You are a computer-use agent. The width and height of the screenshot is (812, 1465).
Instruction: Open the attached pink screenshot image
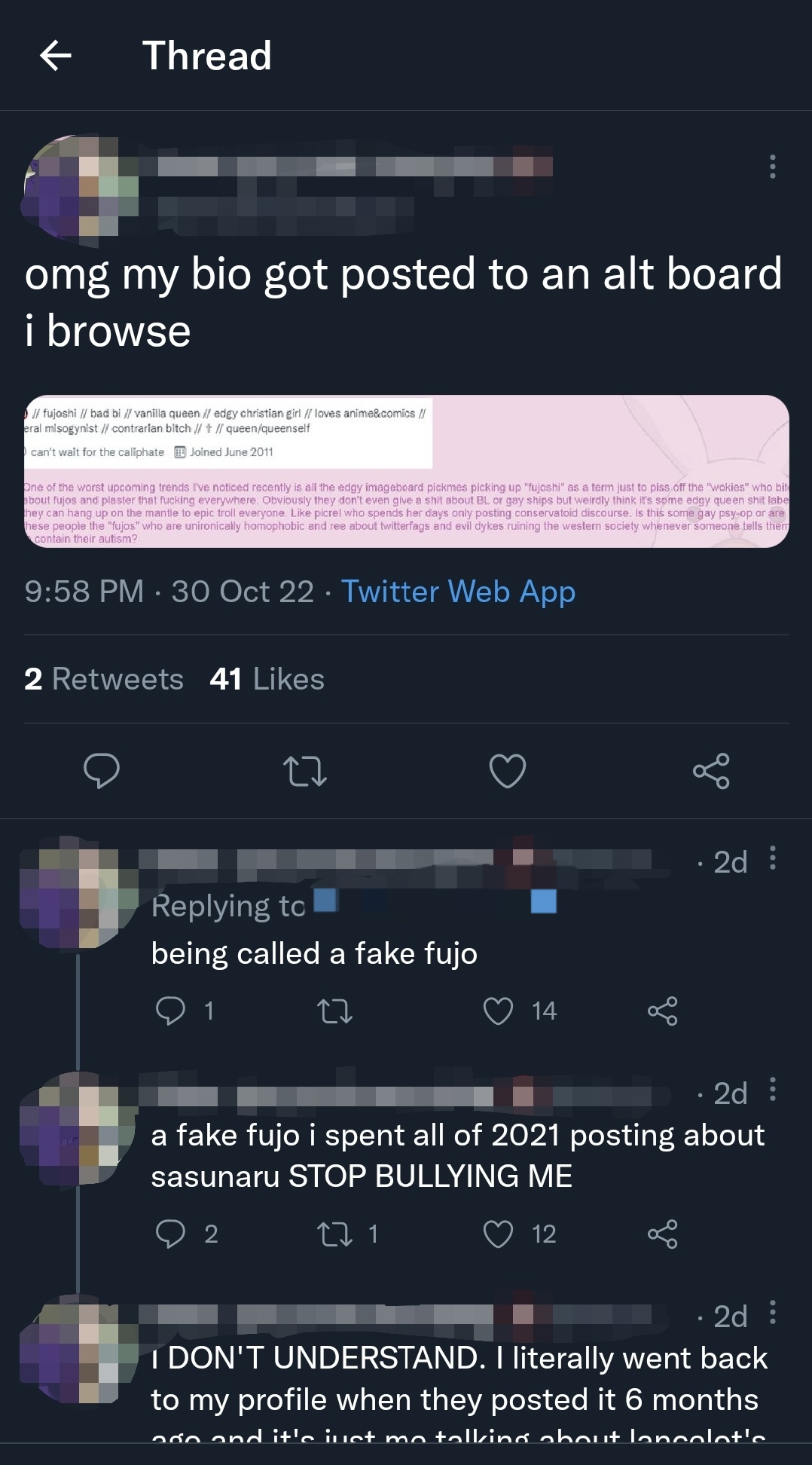tap(407, 471)
